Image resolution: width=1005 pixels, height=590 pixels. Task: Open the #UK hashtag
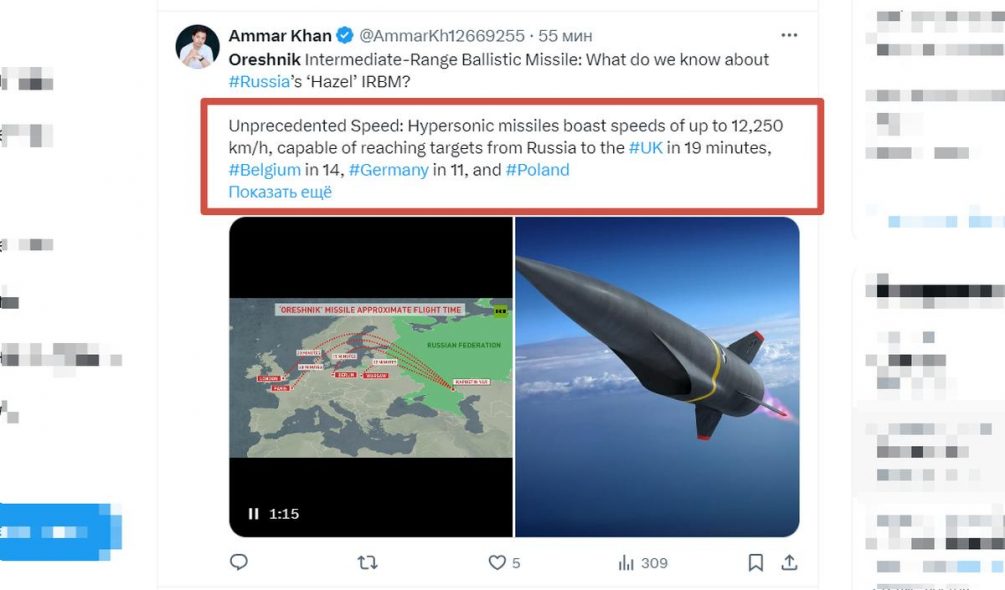click(x=646, y=148)
